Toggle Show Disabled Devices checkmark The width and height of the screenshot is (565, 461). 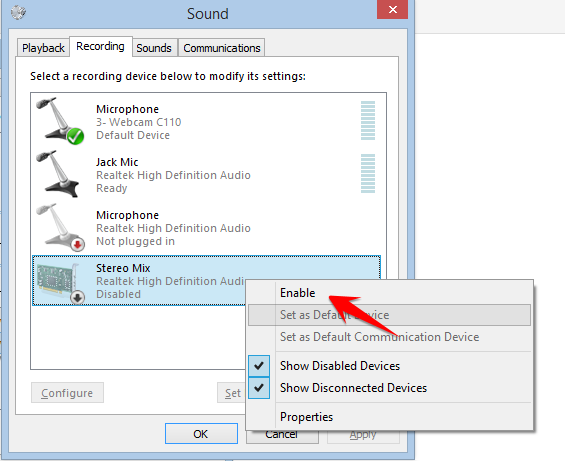pos(259,366)
